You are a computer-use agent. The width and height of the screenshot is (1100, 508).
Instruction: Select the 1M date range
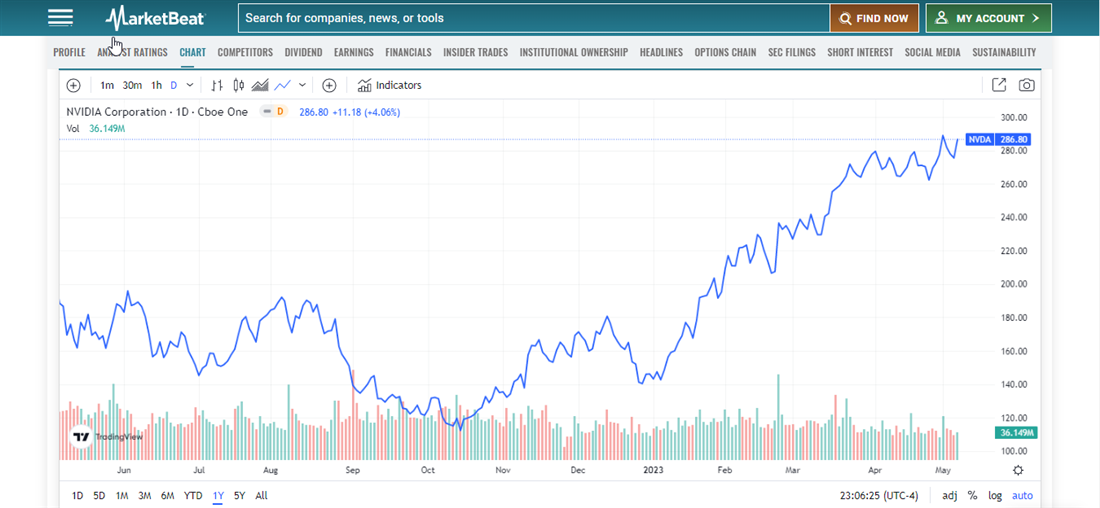(x=122, y=495)
